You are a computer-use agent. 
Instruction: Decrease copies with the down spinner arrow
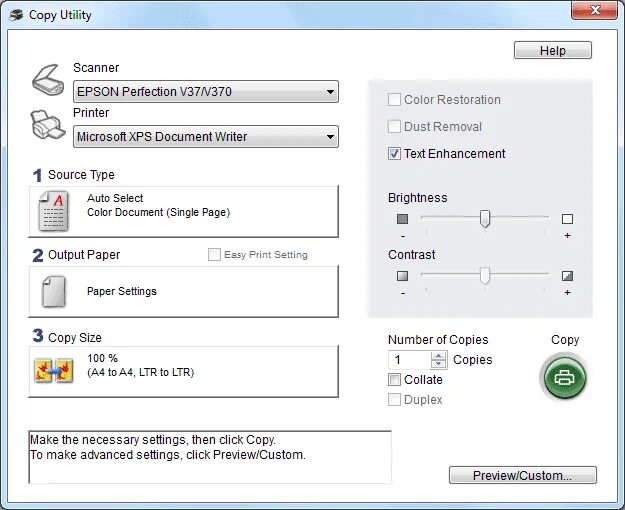tap(439, 364)
